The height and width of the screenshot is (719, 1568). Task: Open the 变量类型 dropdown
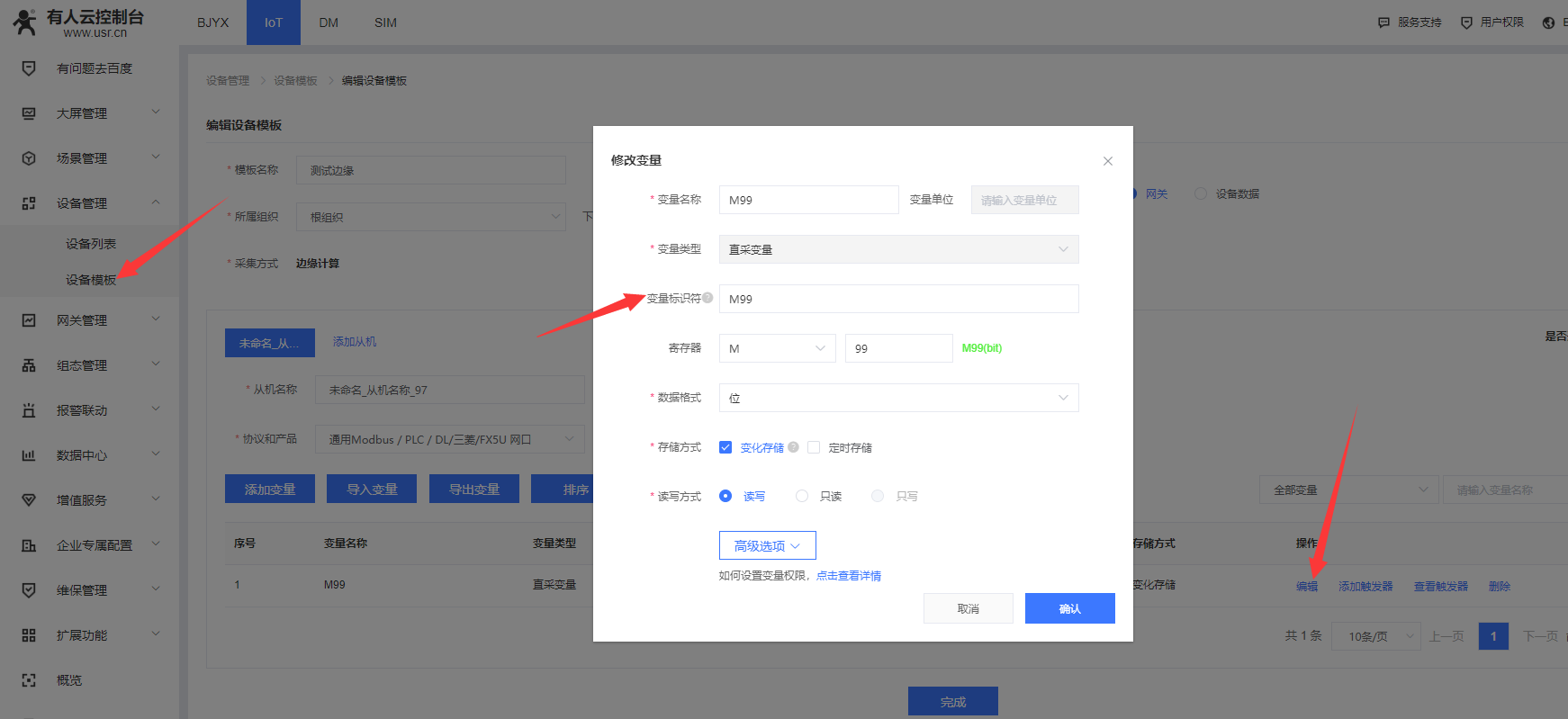(898, 249)
